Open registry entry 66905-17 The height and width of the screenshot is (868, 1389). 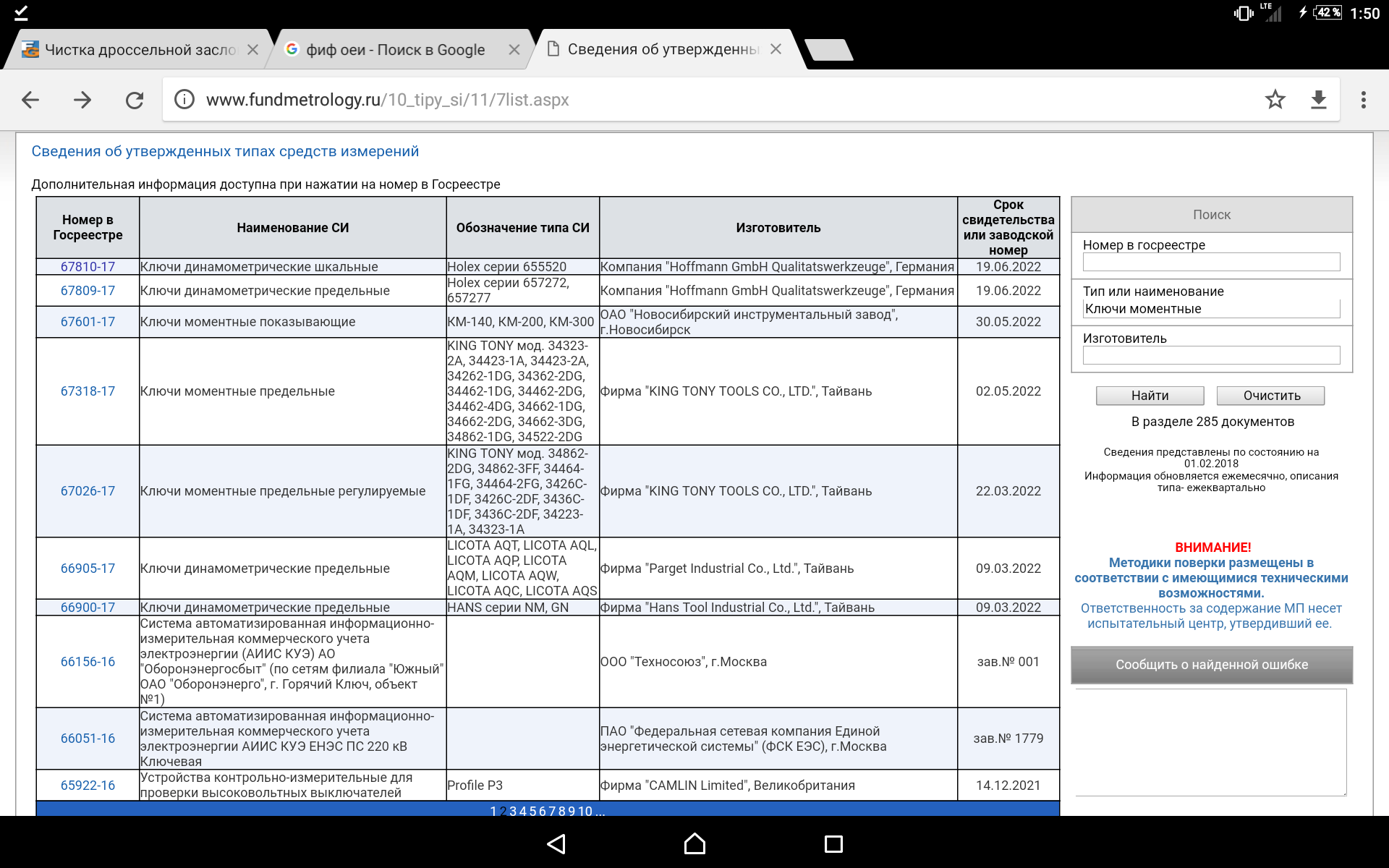88,569
